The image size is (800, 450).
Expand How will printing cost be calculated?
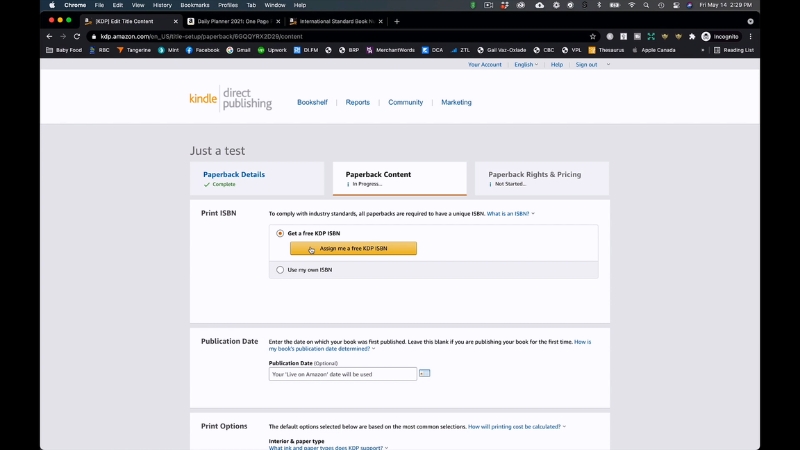(517, 427)
